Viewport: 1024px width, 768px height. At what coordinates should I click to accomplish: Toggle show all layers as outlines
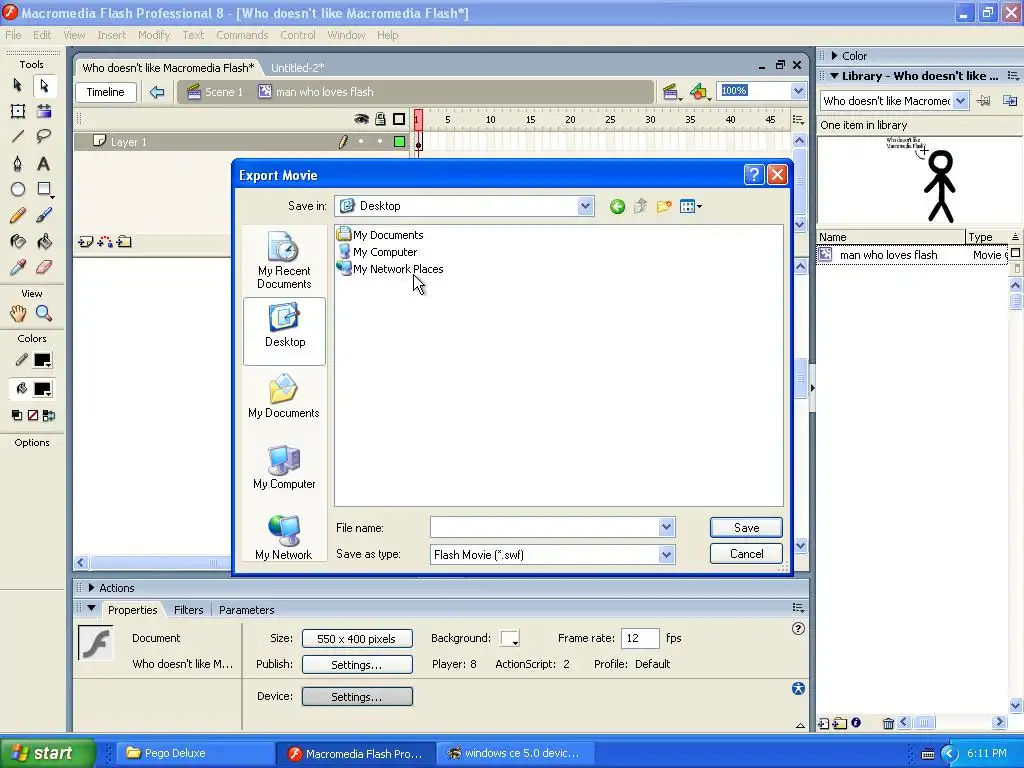click(398, 119)
